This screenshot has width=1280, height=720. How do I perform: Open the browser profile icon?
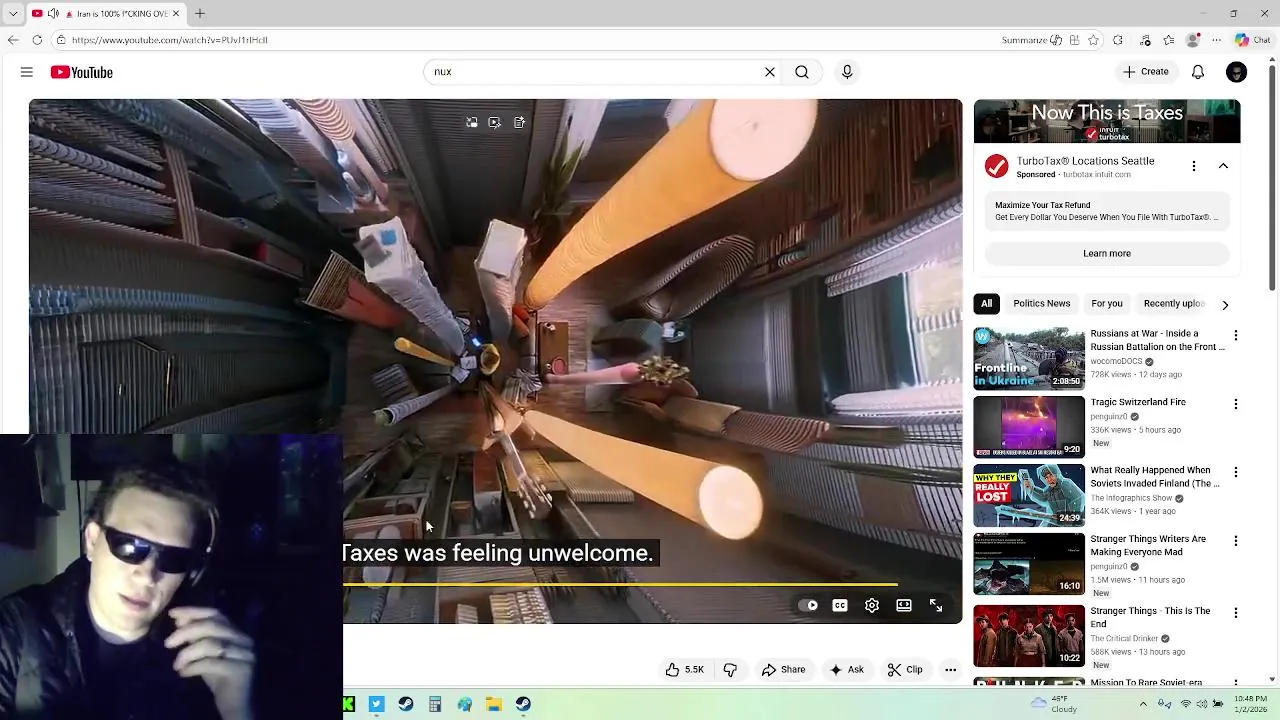pos(1192,40)
